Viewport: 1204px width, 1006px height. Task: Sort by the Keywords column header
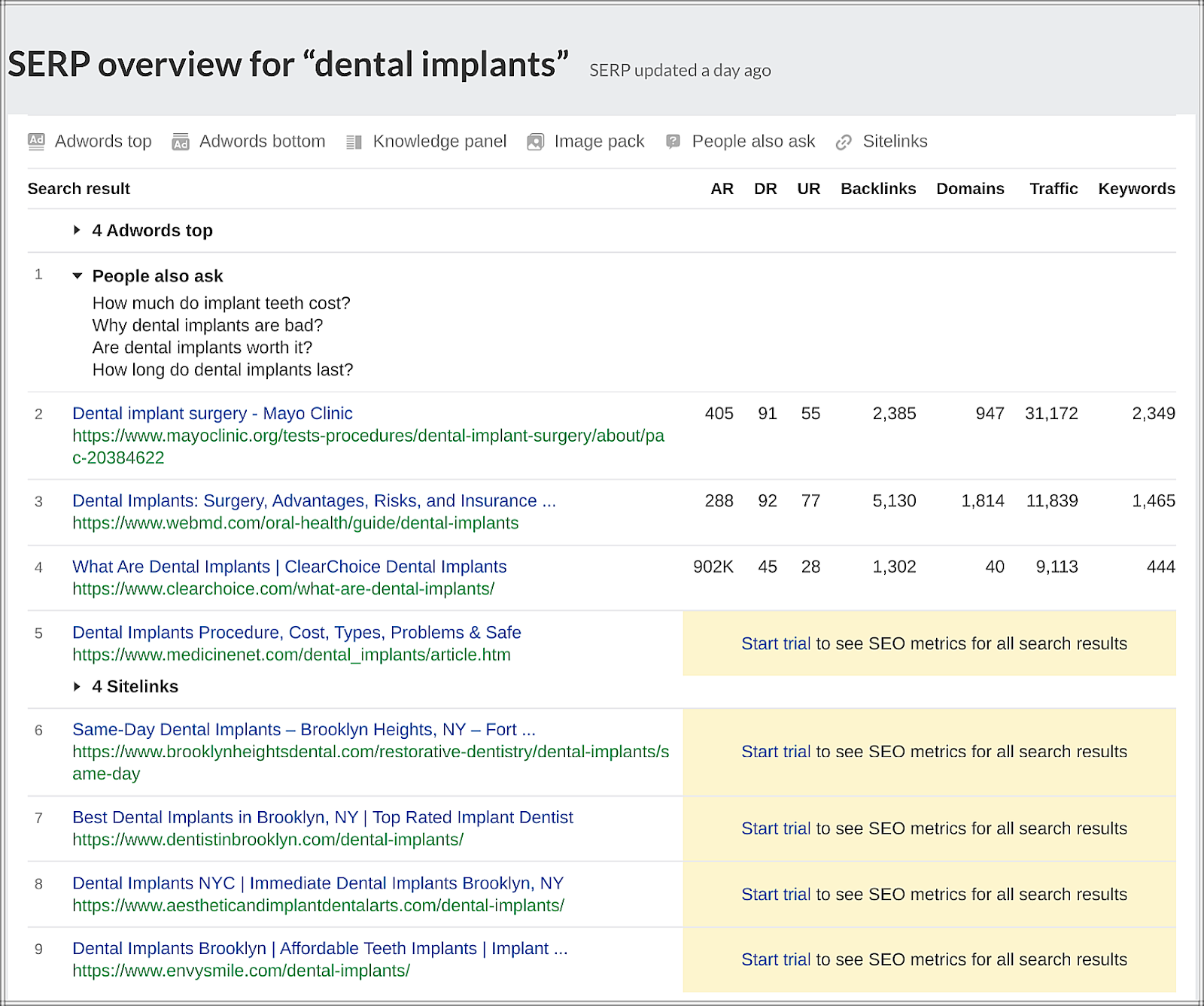click(1136, 189)
